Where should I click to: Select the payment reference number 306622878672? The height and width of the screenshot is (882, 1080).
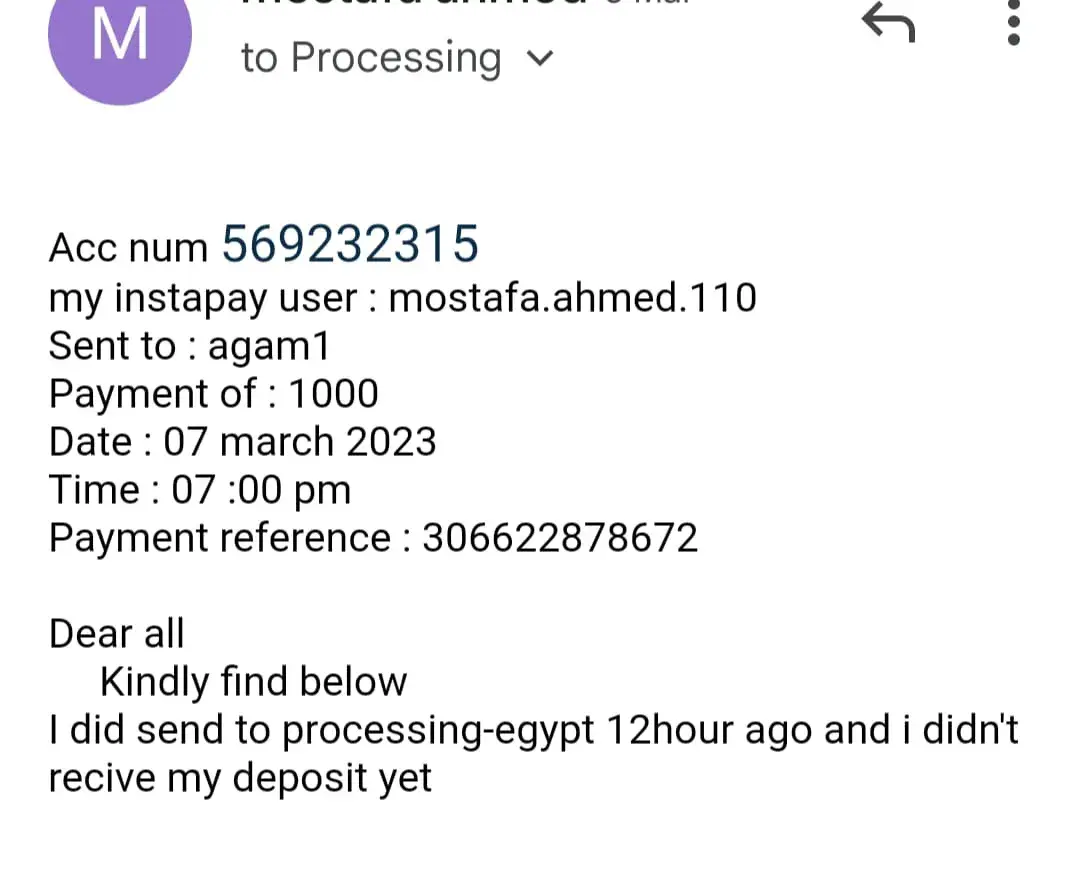click(x=559, y=539)
